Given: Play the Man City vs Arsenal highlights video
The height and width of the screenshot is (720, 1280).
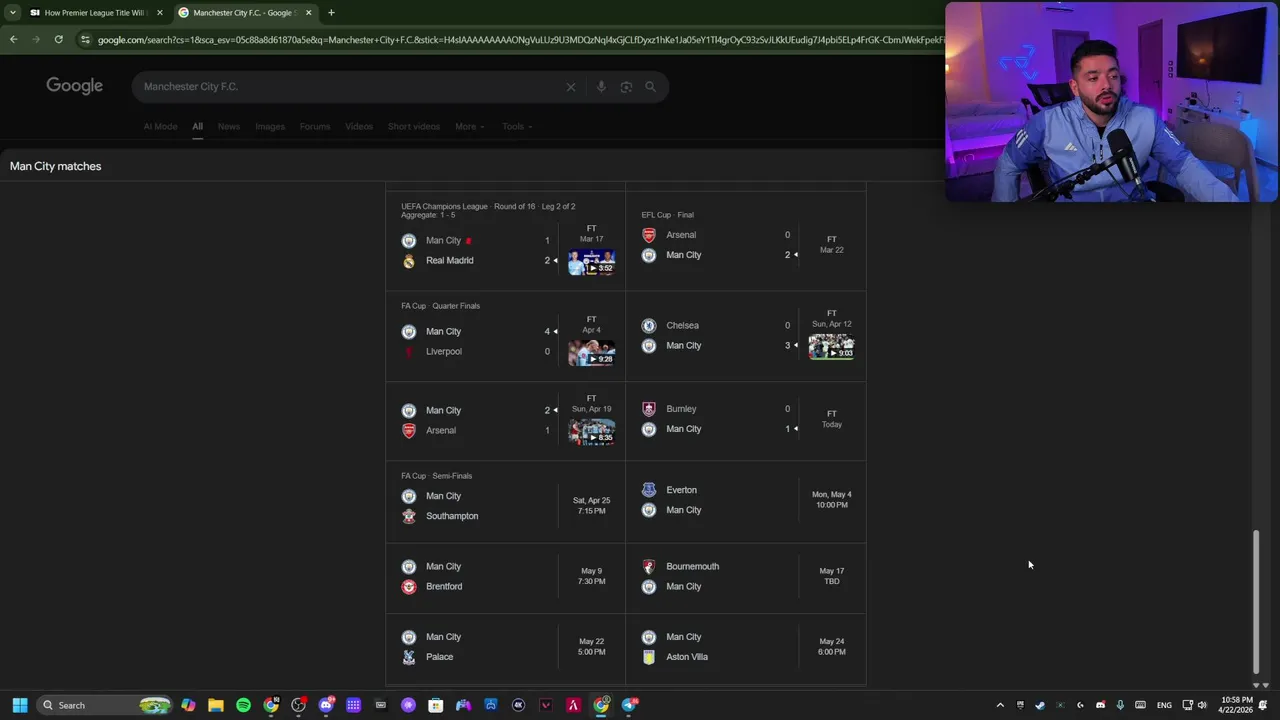Looking at the screenshot, I should click(x=591, y=431).
